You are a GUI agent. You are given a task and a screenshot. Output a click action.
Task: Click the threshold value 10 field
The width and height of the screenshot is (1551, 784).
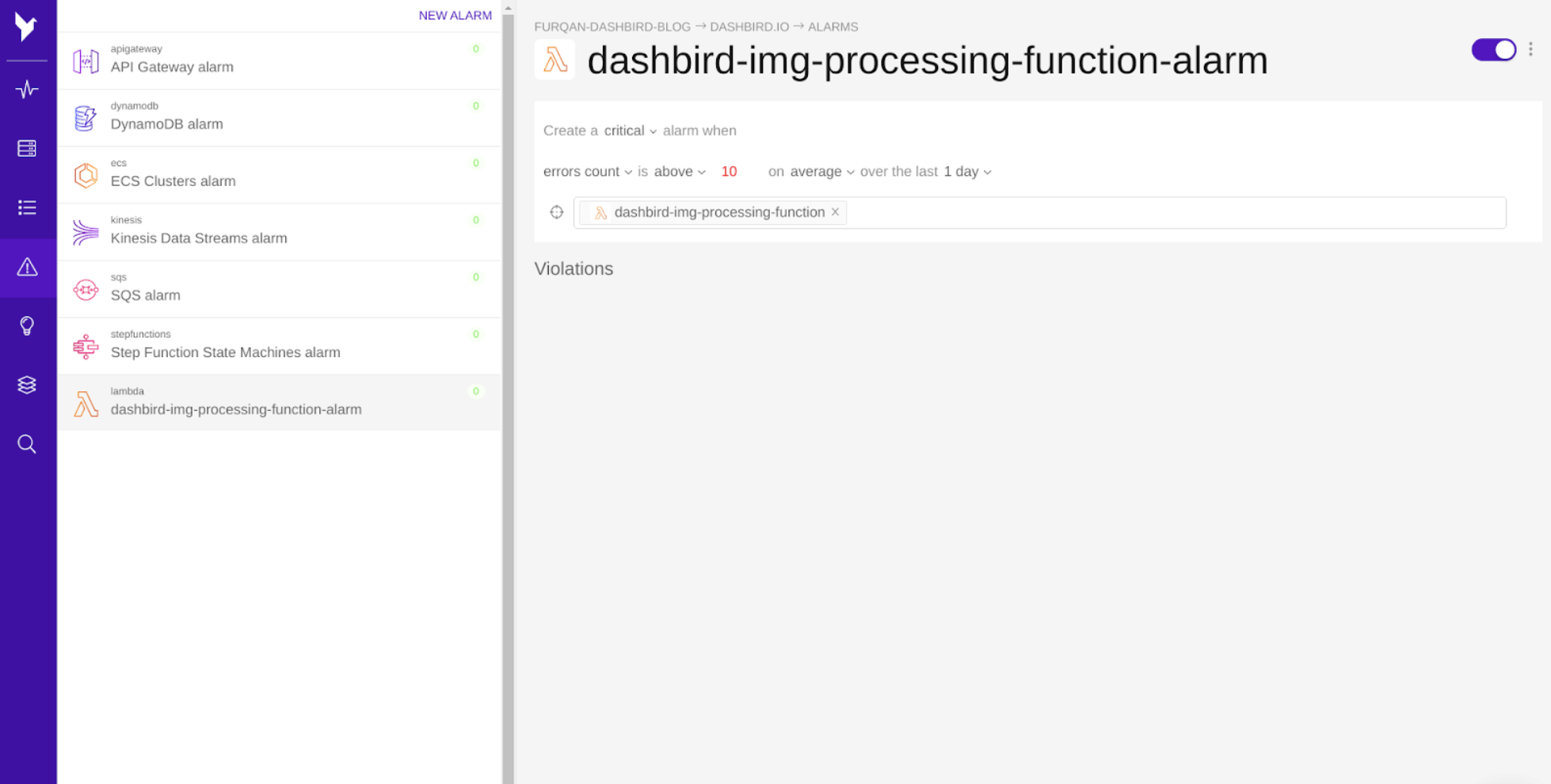(x=729, y=172)
